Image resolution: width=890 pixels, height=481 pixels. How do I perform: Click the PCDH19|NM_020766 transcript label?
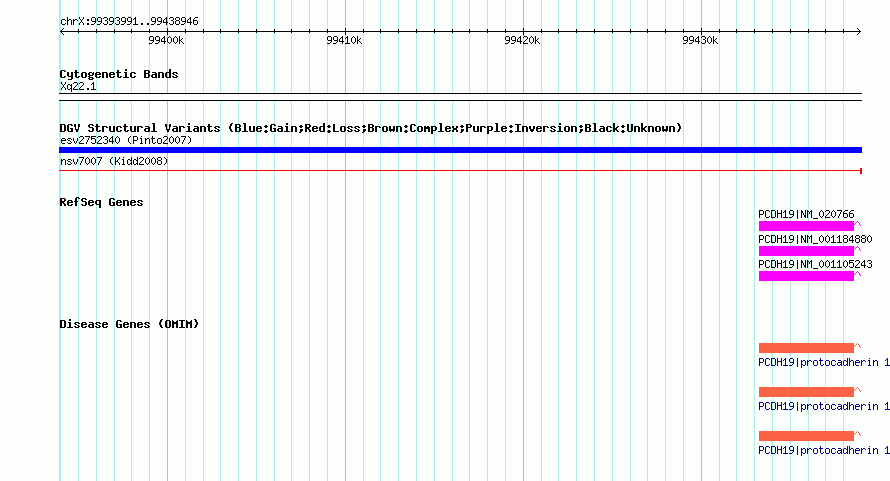pyautogui.click(x=806, y=214)
